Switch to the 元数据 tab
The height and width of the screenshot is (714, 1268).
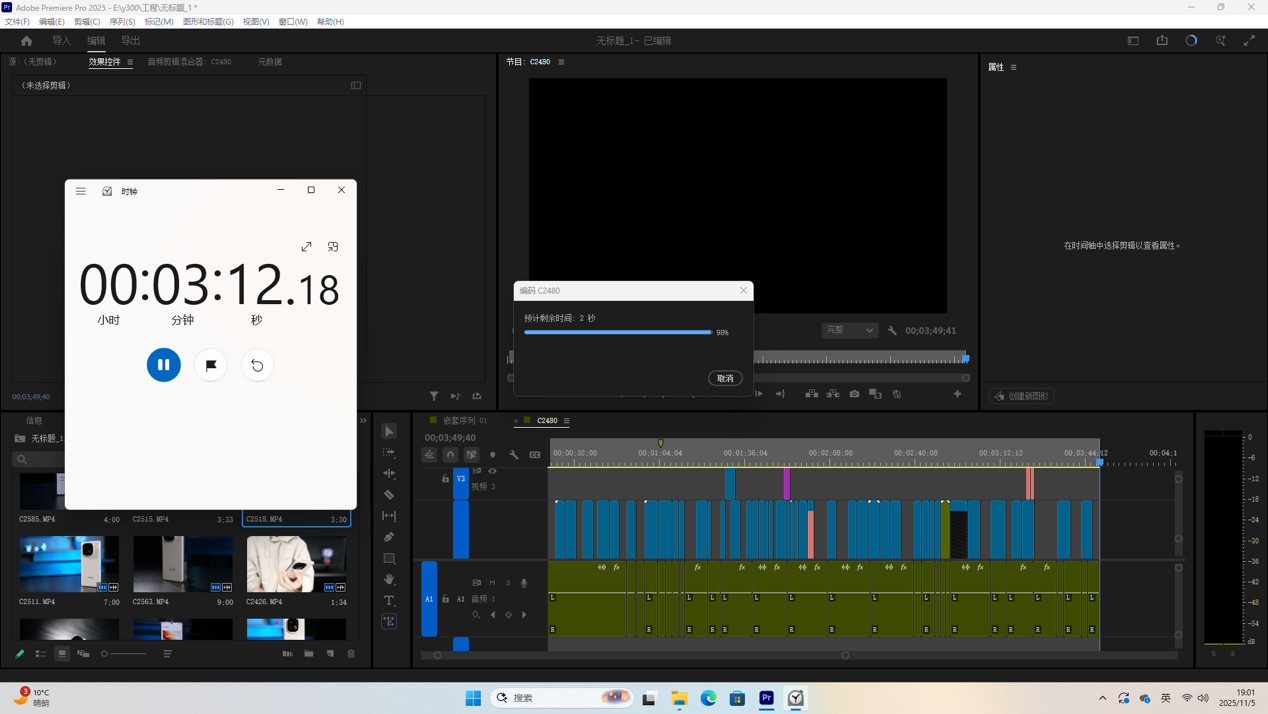(270, 62)
